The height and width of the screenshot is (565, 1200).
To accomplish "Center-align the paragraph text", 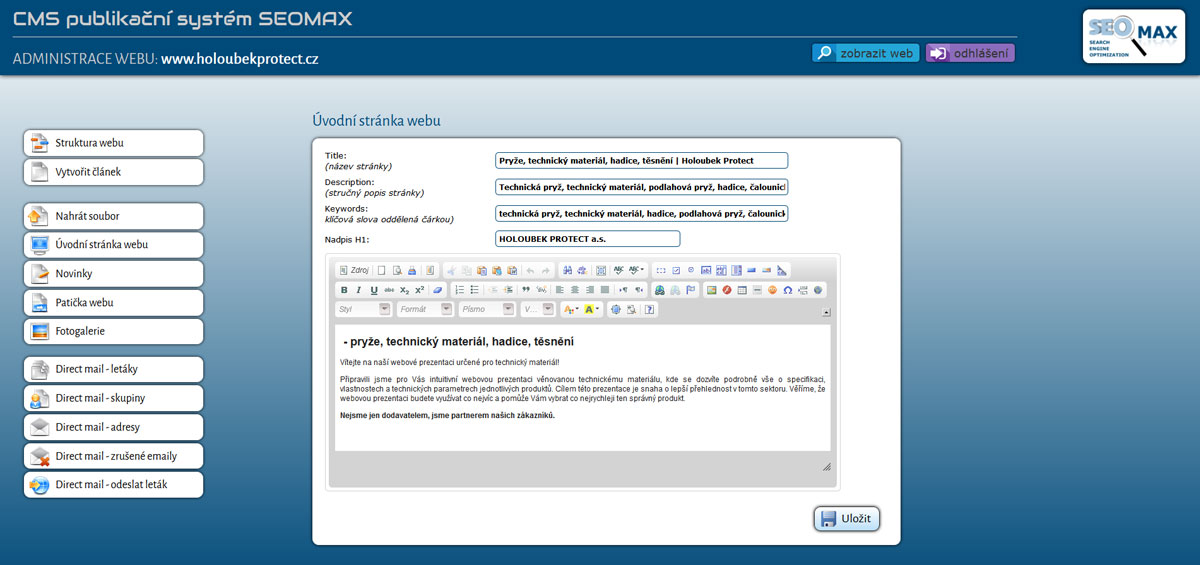I will point(575,290).
